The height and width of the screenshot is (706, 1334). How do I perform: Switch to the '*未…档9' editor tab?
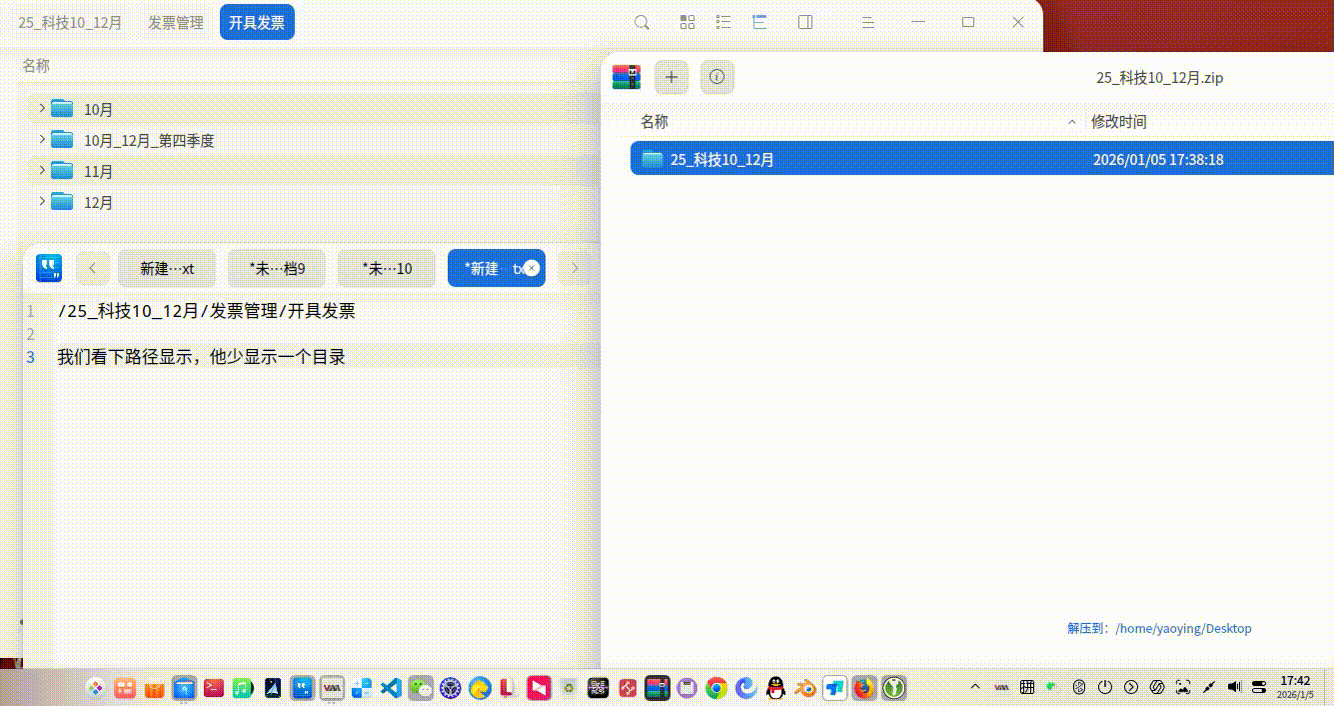pos(277,268)
